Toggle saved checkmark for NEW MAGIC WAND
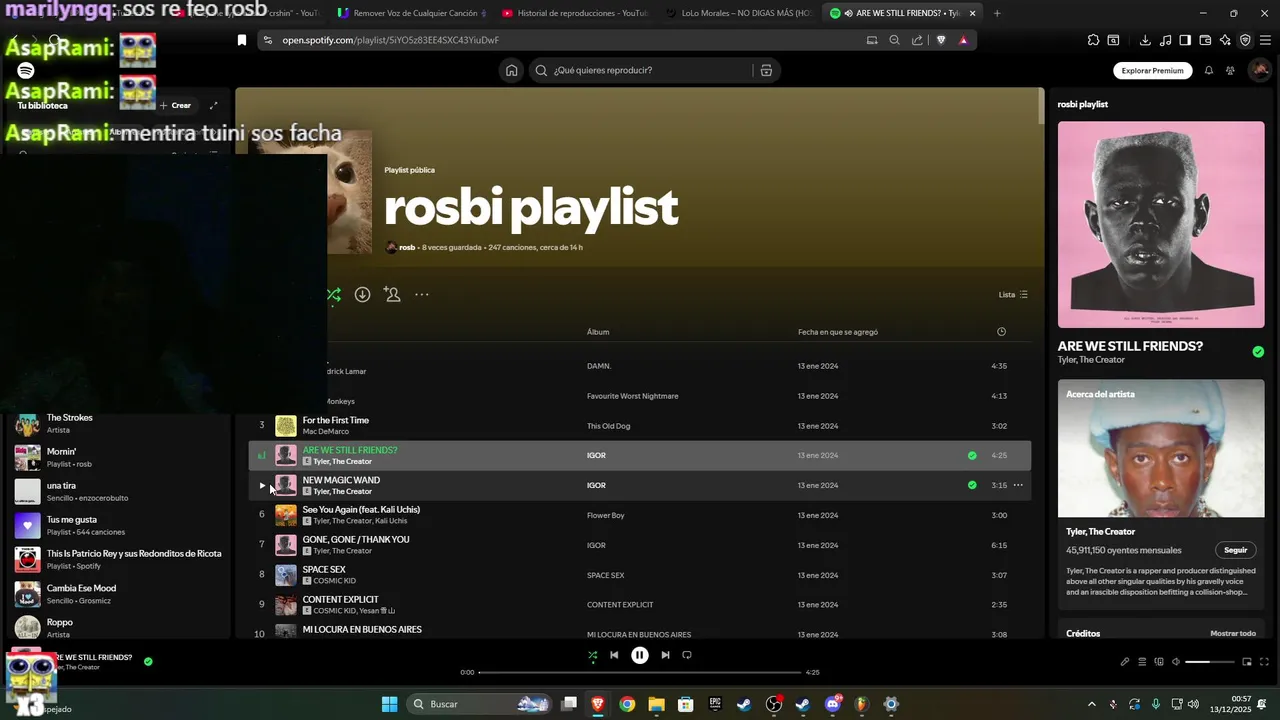This screenshot has height=720, width=1280. click(x=972, y=485)
